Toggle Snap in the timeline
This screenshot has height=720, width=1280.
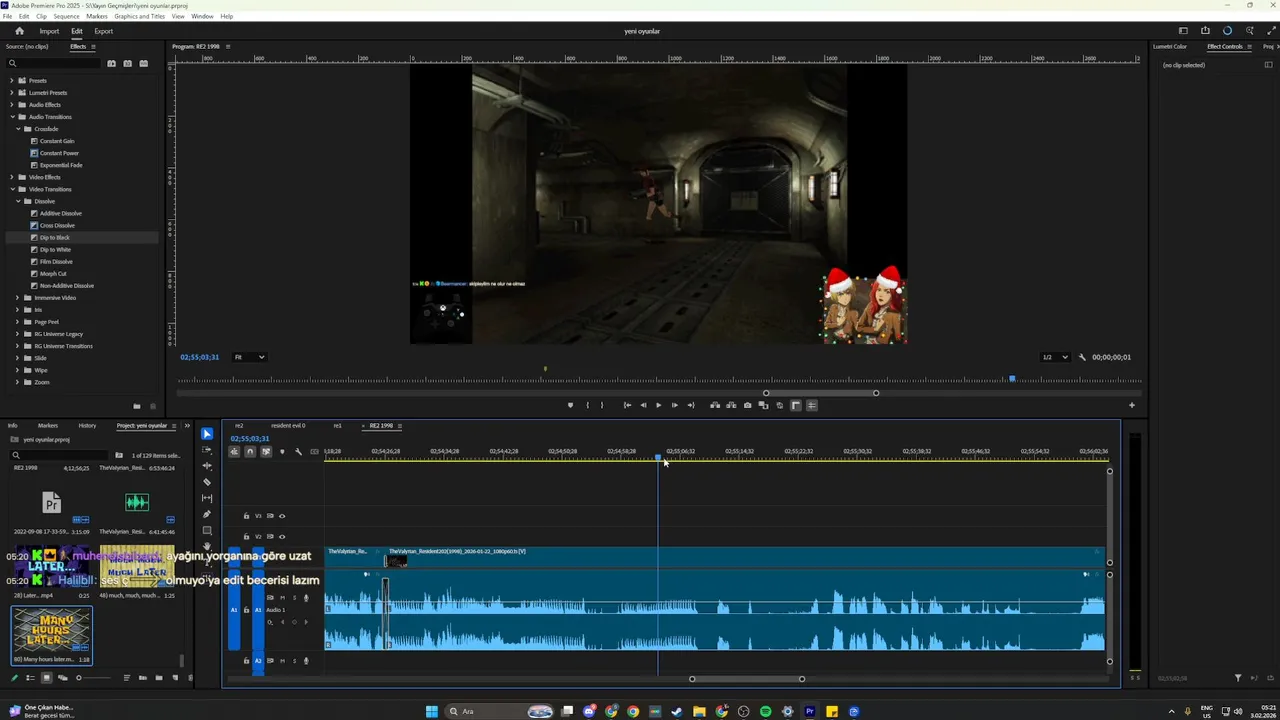pyautogui.click(x=250, y=452)
